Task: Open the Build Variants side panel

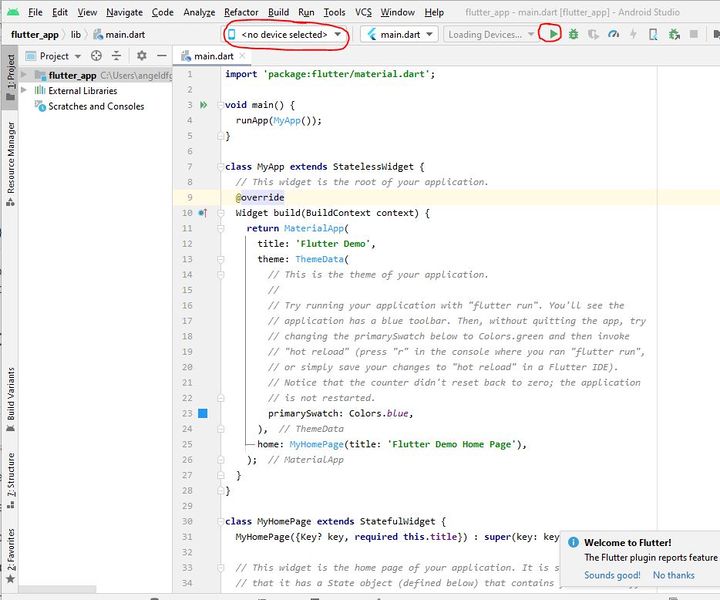Action: (x=10, y=399)
